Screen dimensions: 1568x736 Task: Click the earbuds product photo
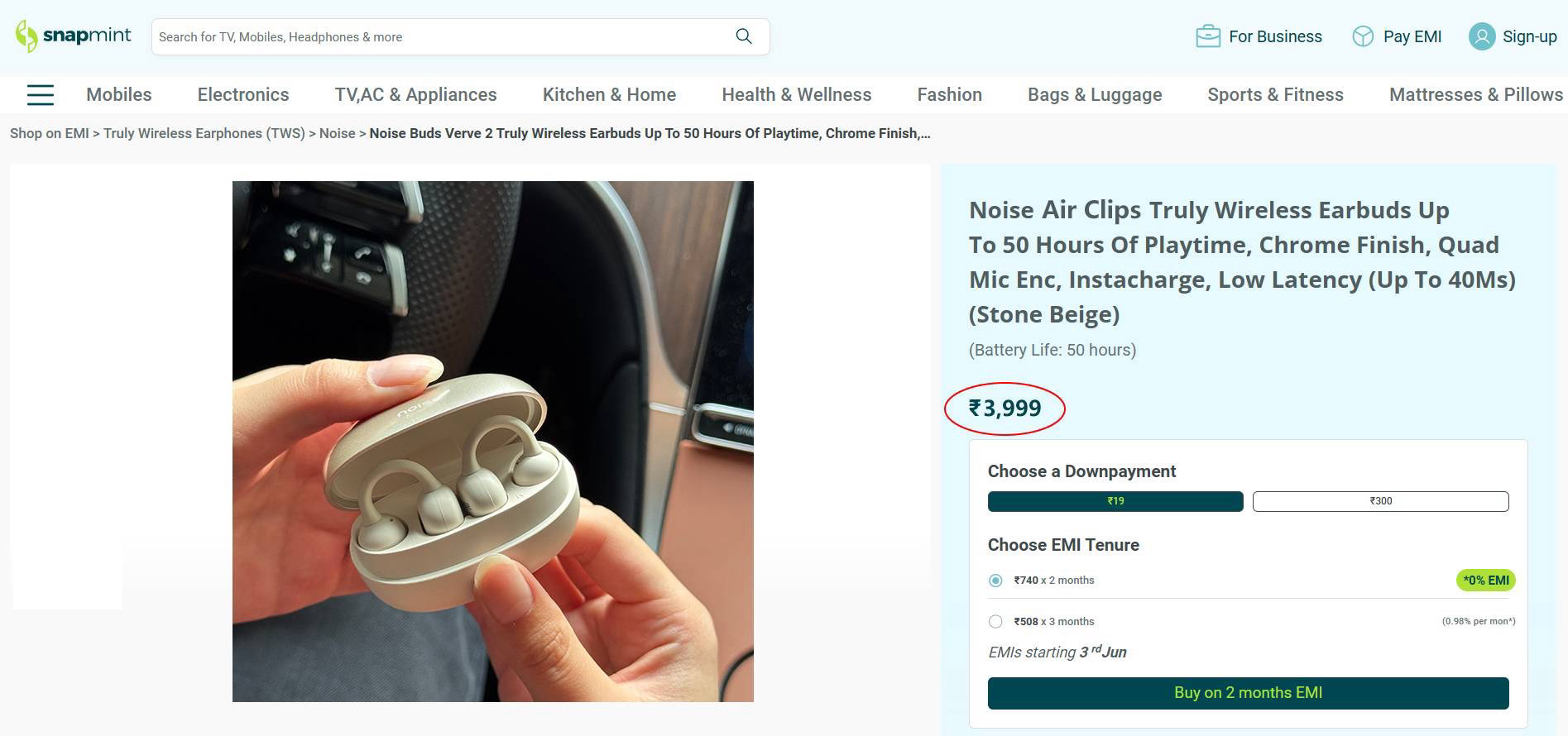(492, 442)
